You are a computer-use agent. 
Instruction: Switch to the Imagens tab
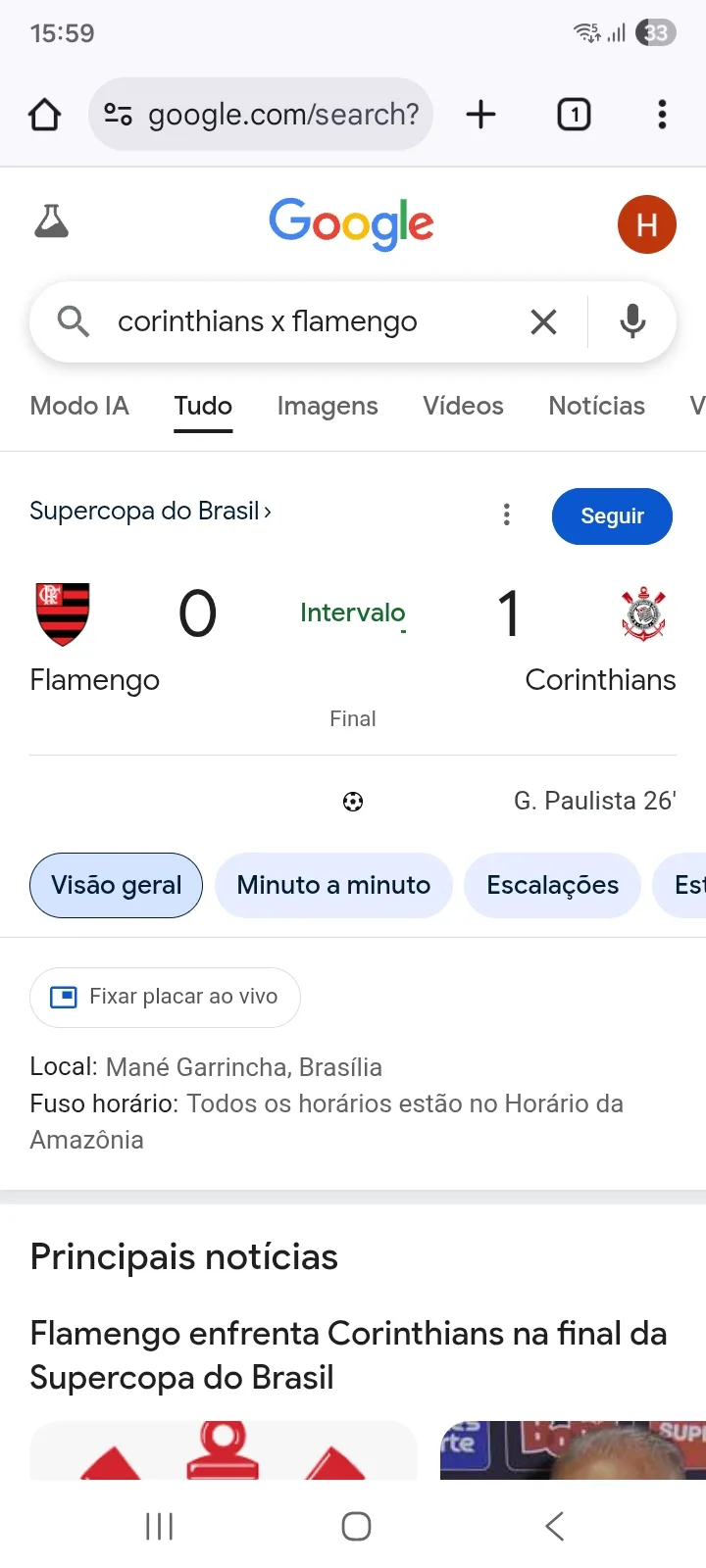328,406
